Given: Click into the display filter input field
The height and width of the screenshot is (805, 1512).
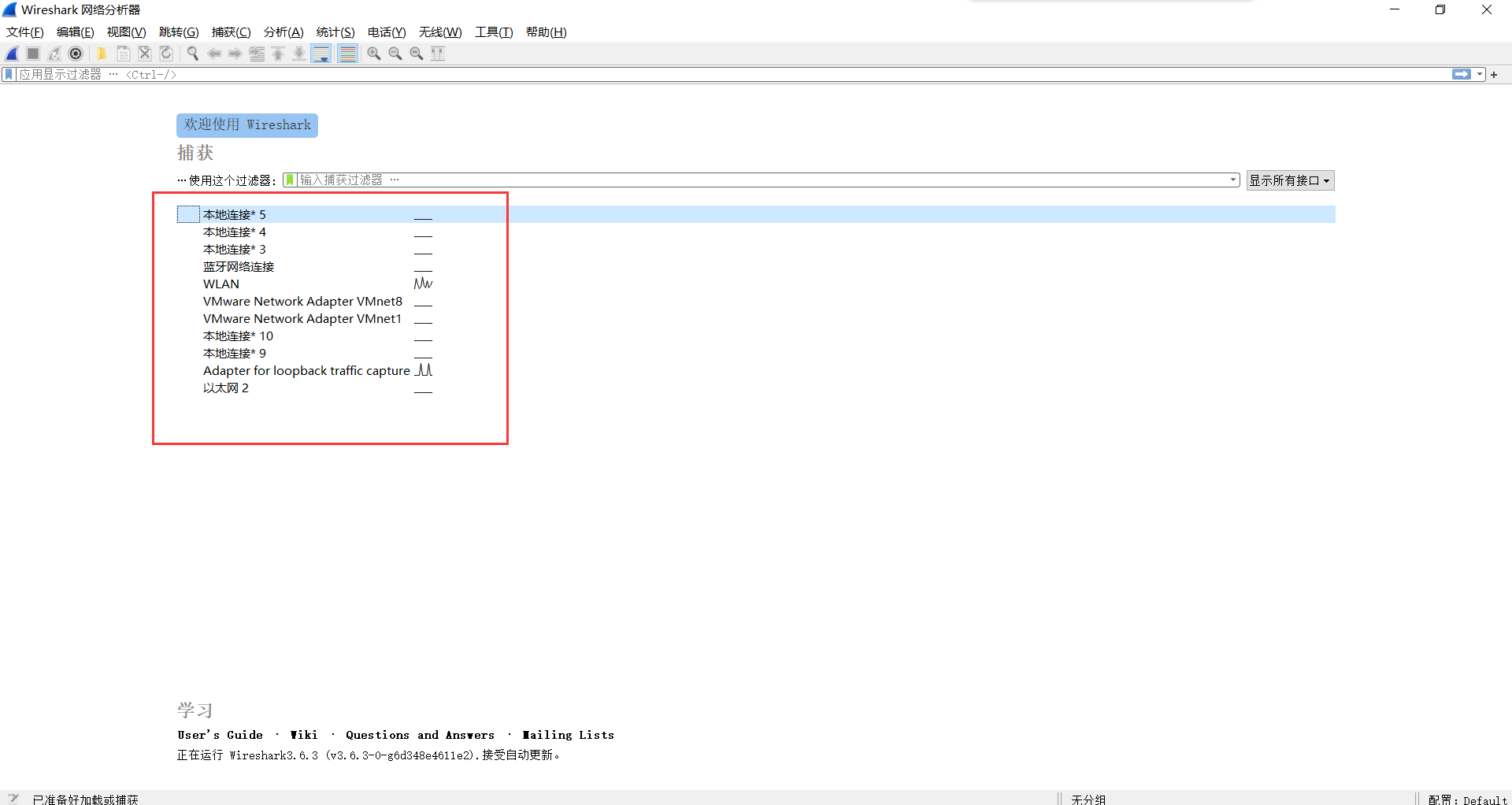Looking at the screenshot, I should (732, 74).
